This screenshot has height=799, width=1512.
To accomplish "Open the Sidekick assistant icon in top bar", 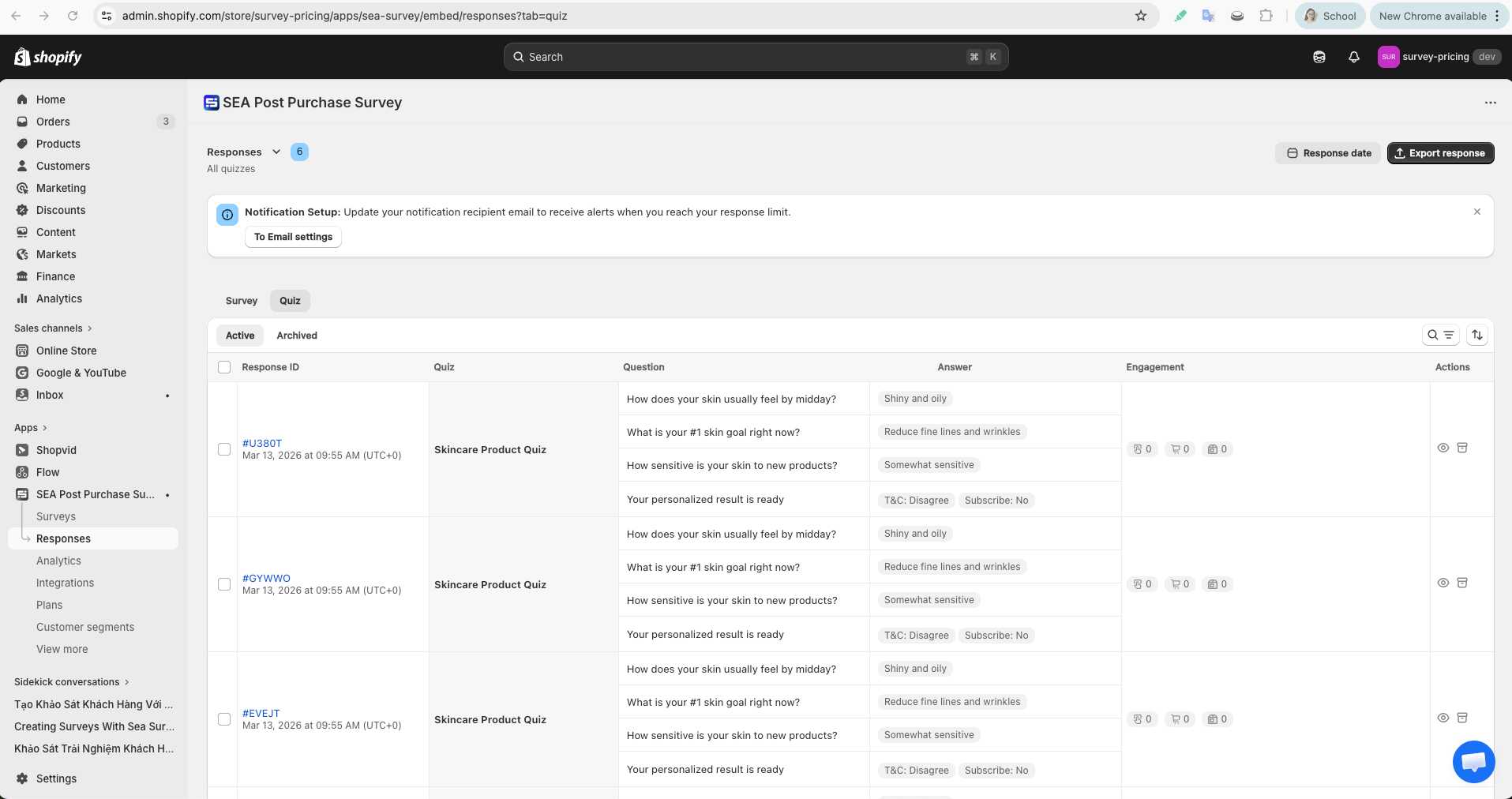I will click(x=1319, y=57).
